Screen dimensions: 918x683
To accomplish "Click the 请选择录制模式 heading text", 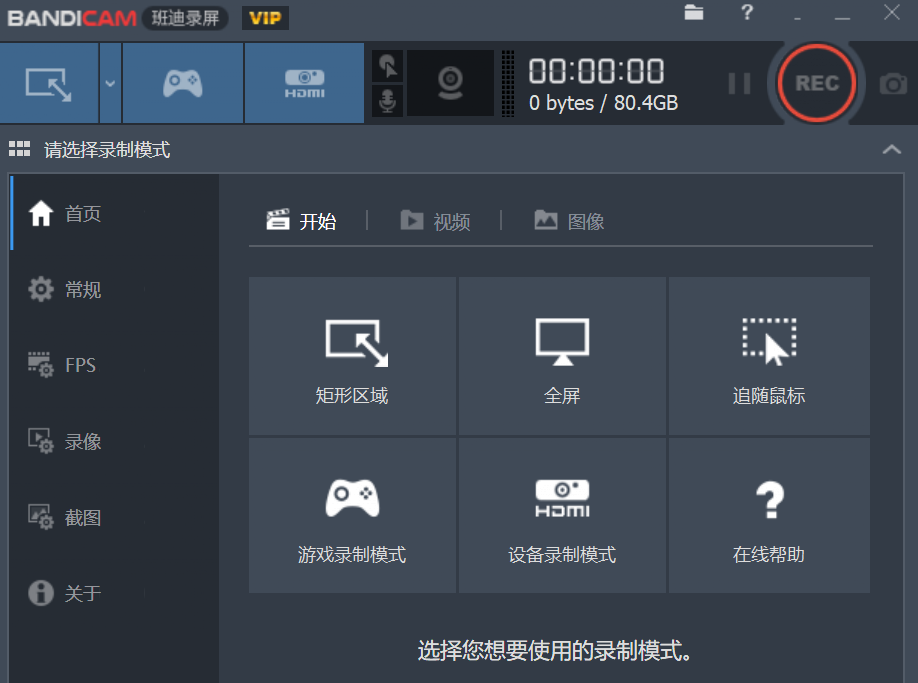I will point(107,149).
